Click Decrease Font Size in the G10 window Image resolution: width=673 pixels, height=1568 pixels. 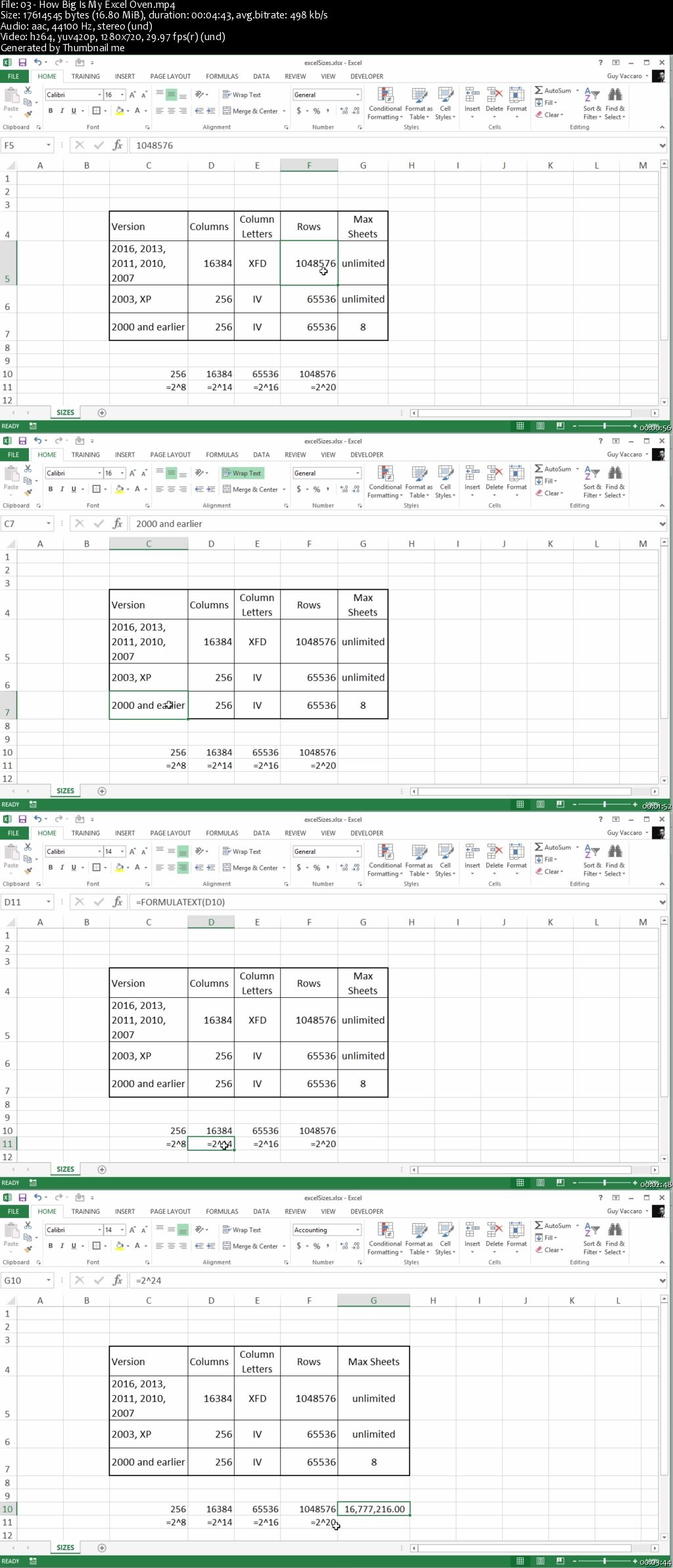[x=144, y=1230]
